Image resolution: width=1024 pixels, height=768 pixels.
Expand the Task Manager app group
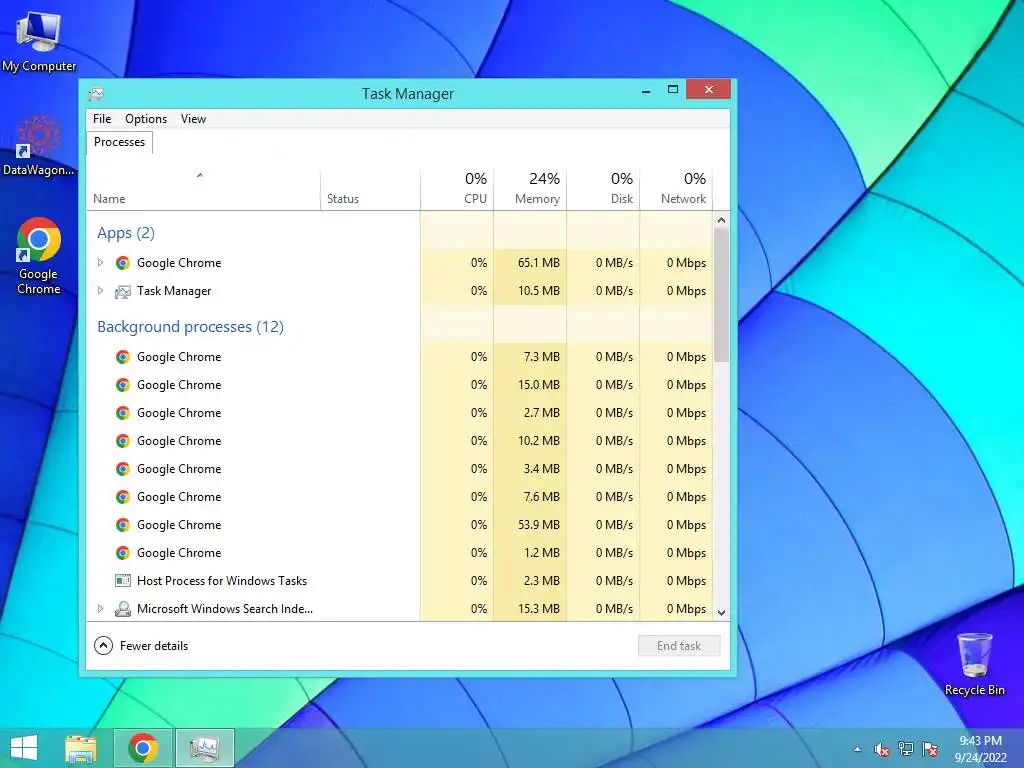[100, 291]
